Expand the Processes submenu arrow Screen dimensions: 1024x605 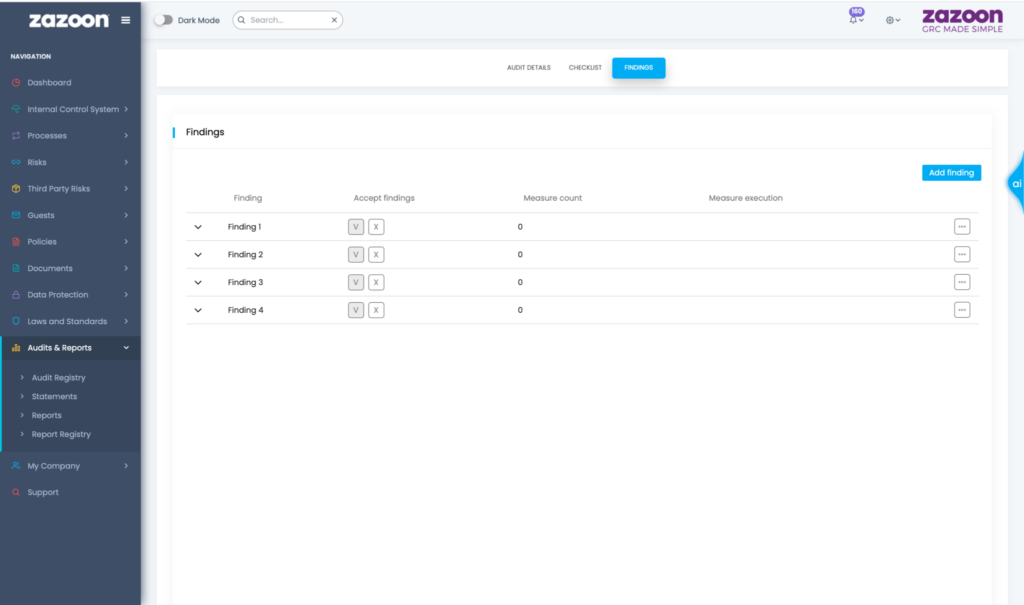coord(126,136)
